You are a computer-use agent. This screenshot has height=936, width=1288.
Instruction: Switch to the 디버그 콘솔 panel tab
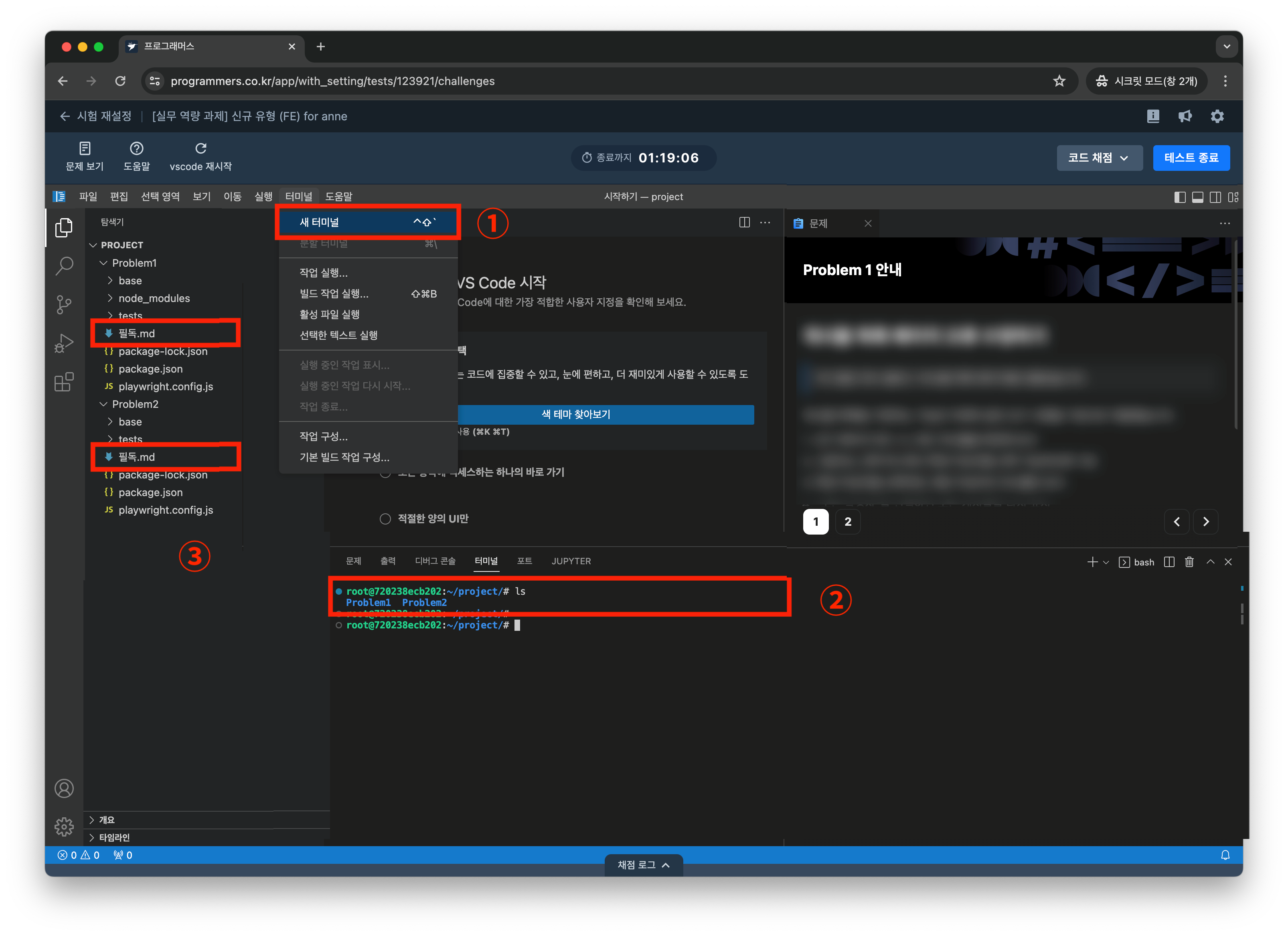[435, 561]
